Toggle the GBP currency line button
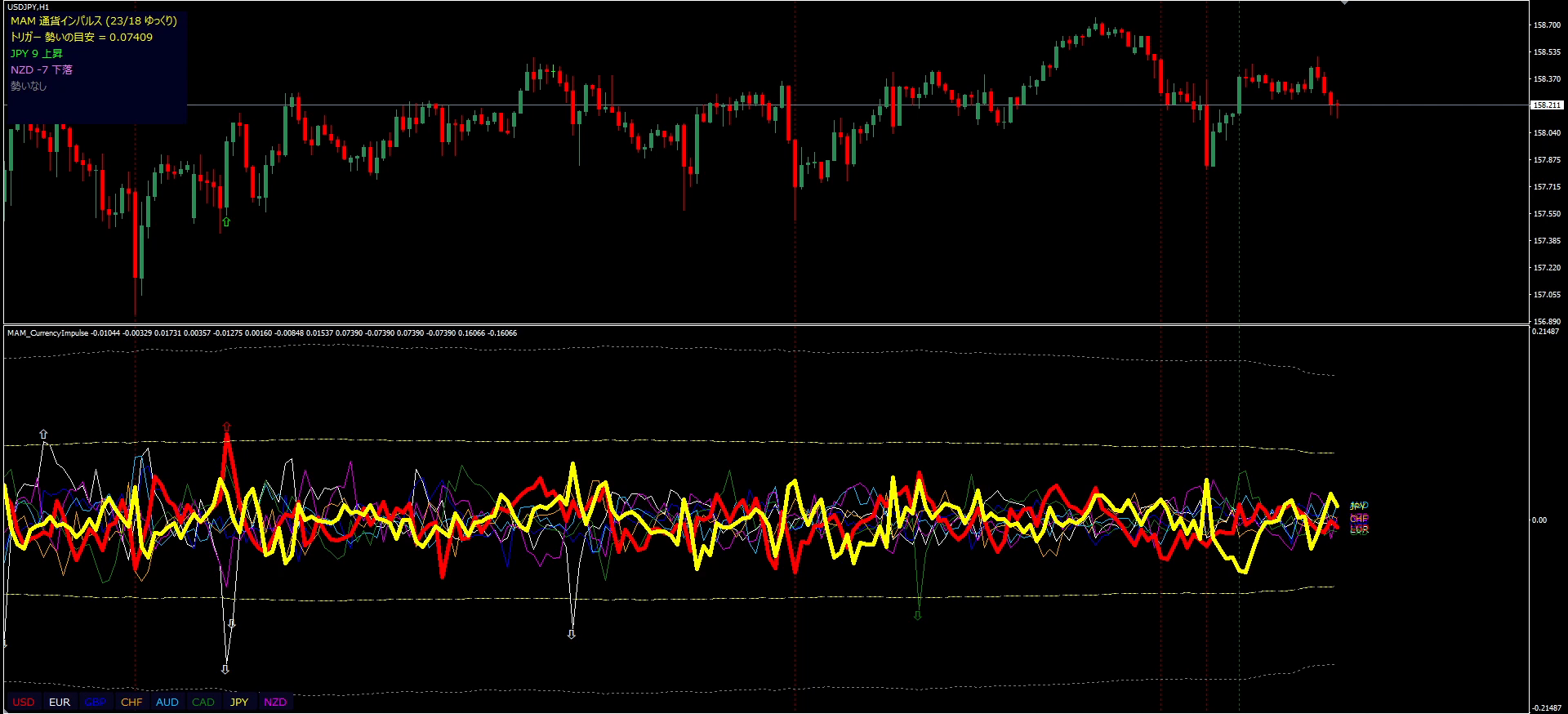The image size is (1568, 714). click(96, 702)
